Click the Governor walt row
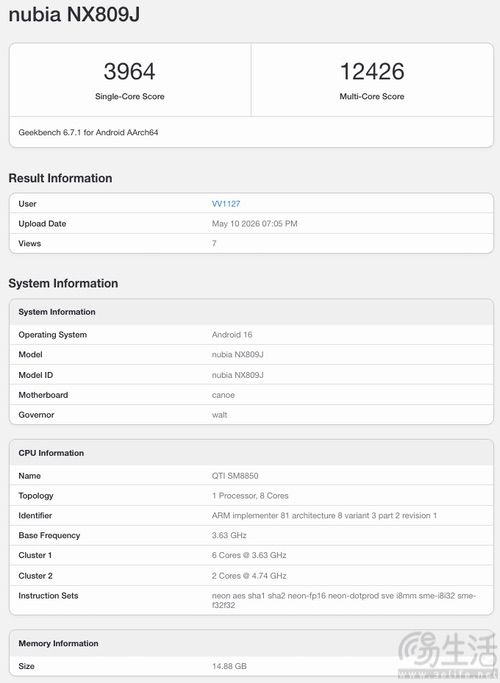The image size is (500, 683). [251, 415]
